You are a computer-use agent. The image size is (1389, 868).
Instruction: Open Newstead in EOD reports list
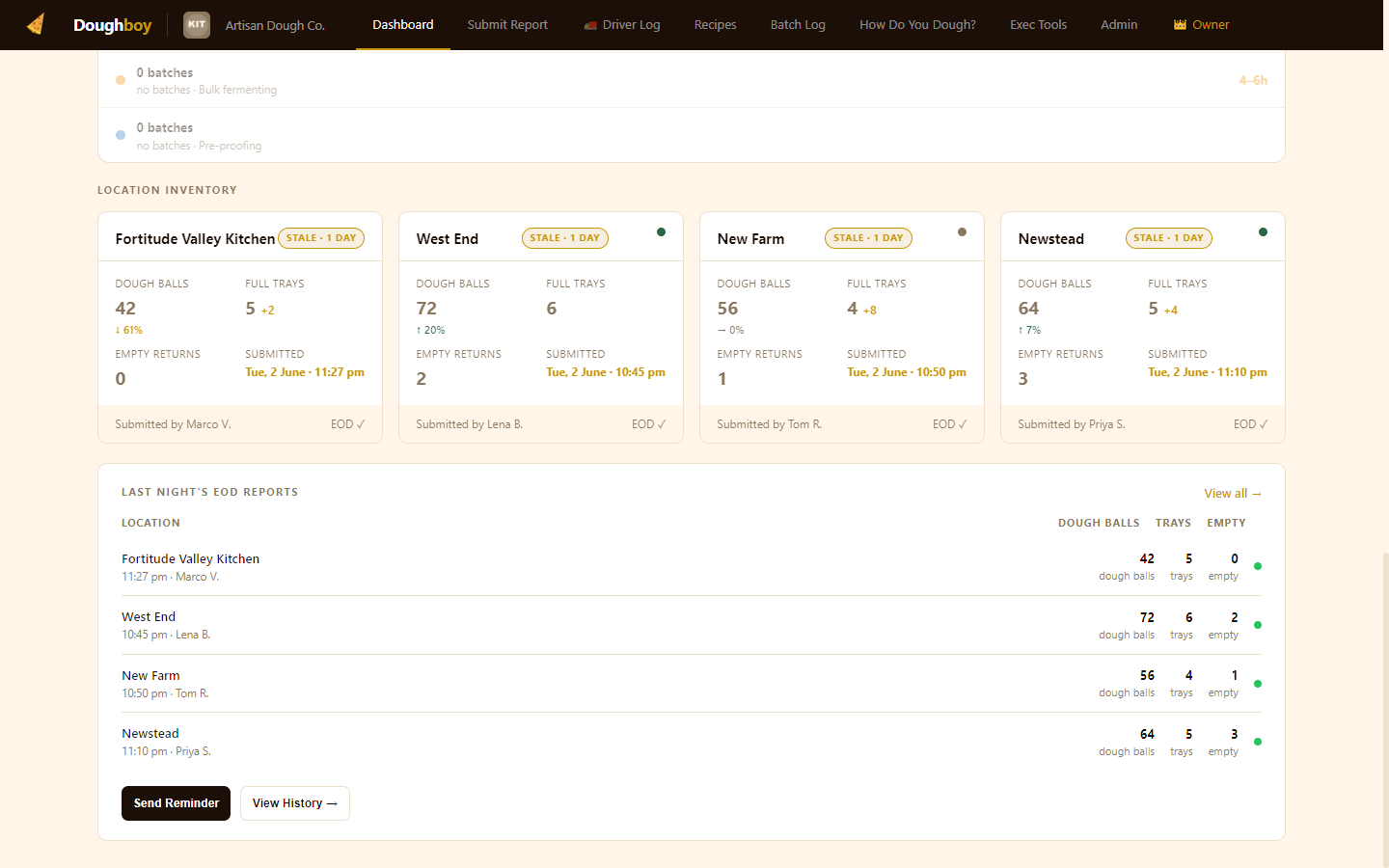[691, 742]
